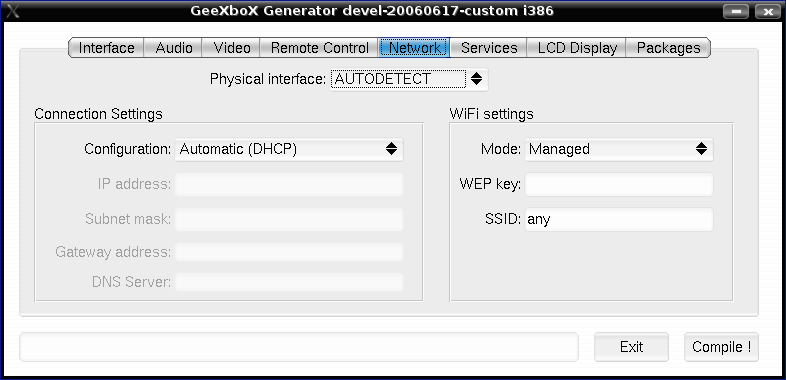Click the 'SSID:' label
The height and width of the screenshot is (380, 786).
[503, 220]
